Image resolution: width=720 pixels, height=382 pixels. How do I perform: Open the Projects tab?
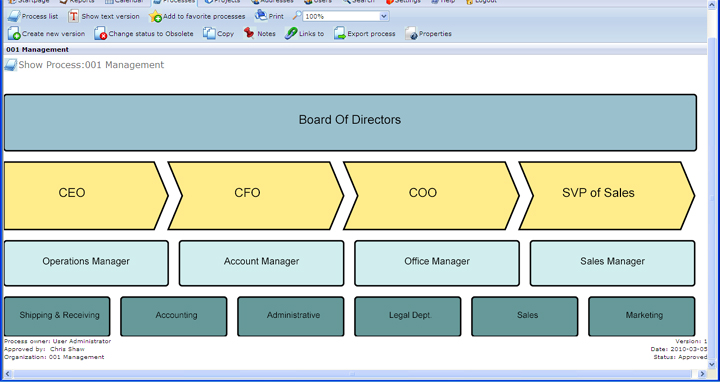[223, 2]
